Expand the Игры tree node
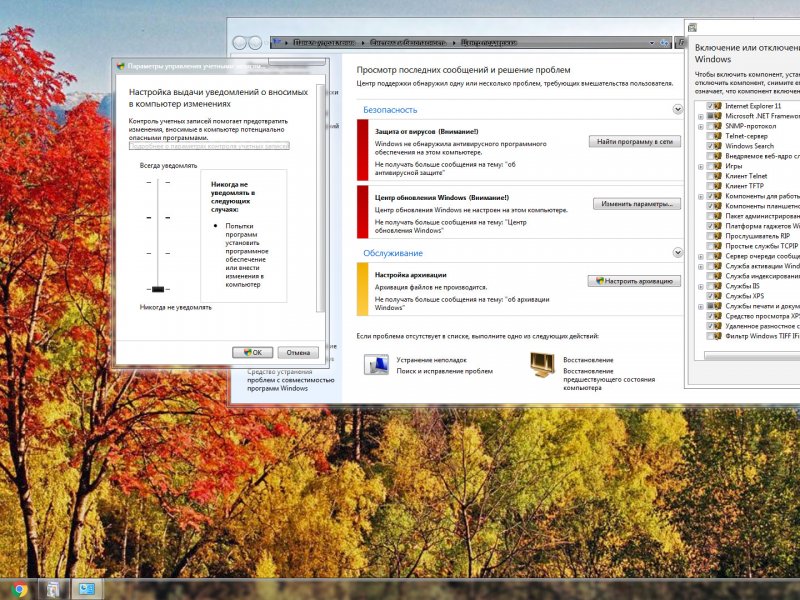 pyautogui.click(x=701, y=167)
